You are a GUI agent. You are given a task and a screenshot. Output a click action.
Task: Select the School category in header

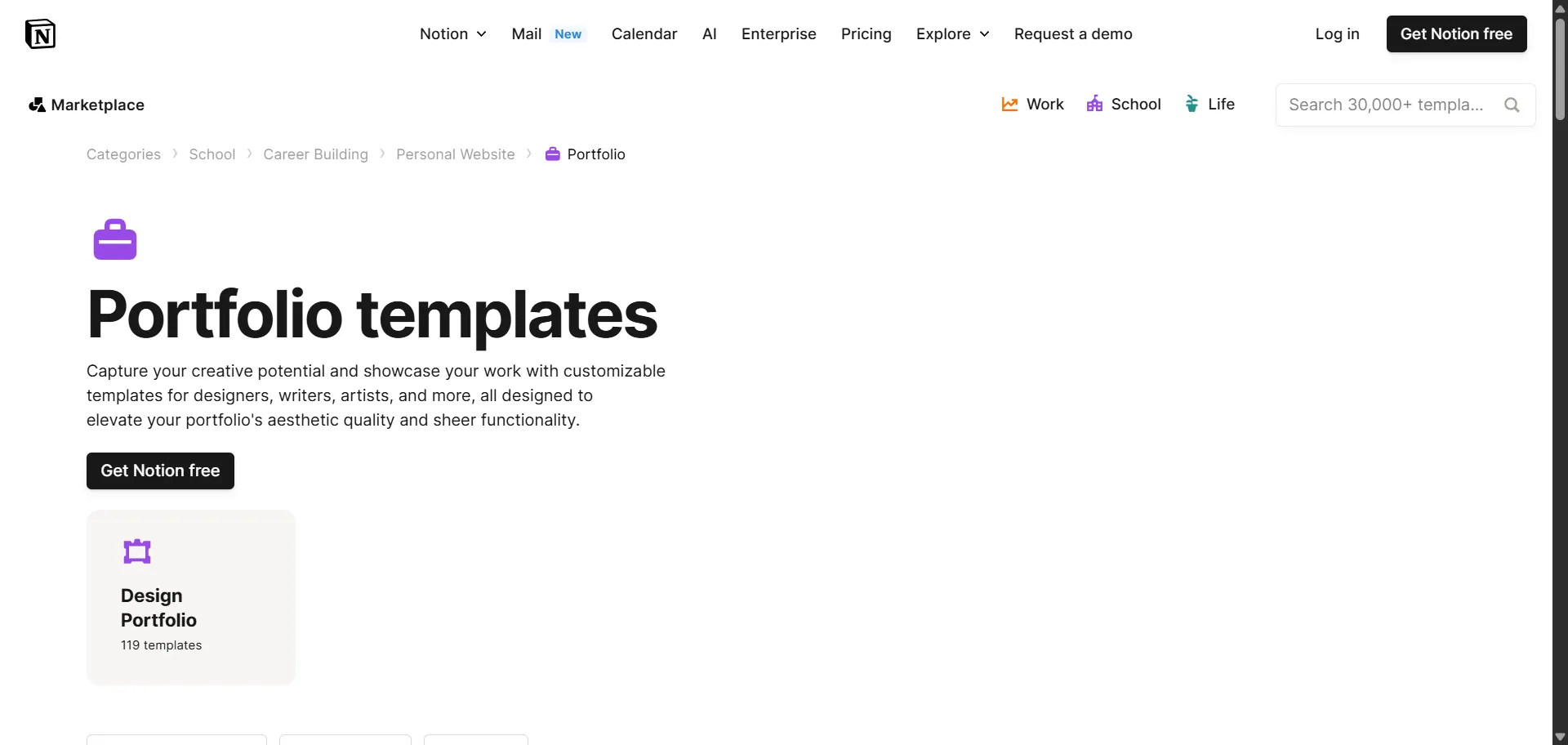[x=1124, y=104]
